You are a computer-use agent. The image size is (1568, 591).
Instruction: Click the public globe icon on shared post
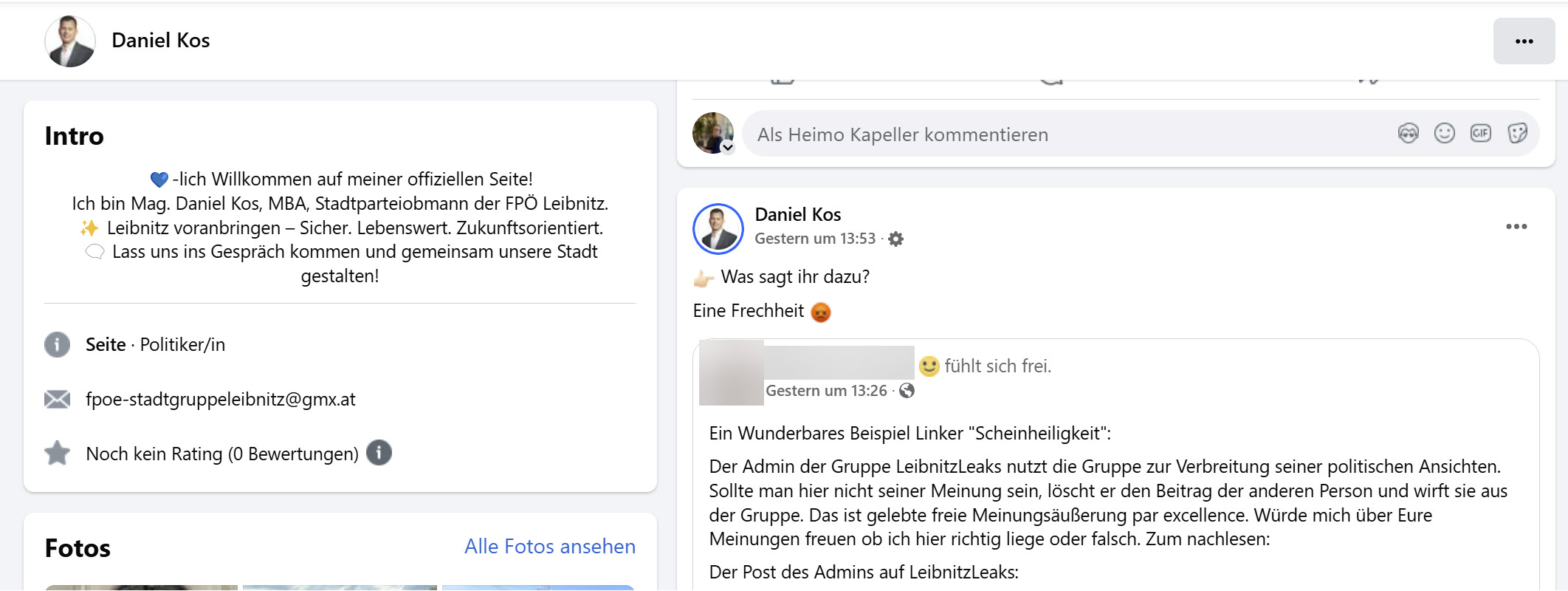click(907, 391)
